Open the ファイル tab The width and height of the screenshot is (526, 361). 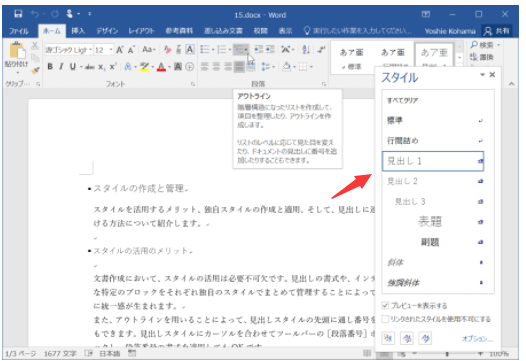tap(19, 31)
